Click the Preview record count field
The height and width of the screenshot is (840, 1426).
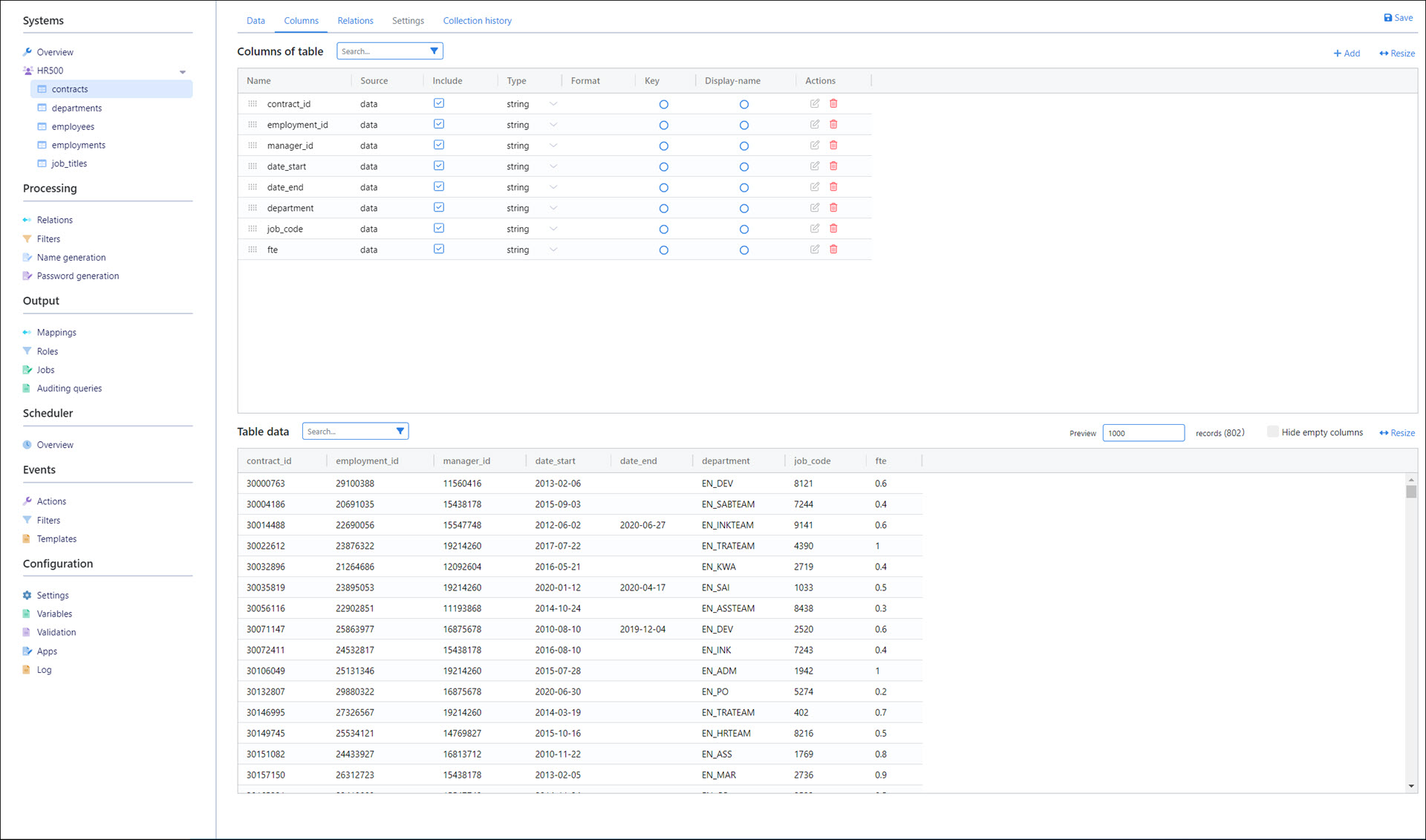pos(1142,433)
